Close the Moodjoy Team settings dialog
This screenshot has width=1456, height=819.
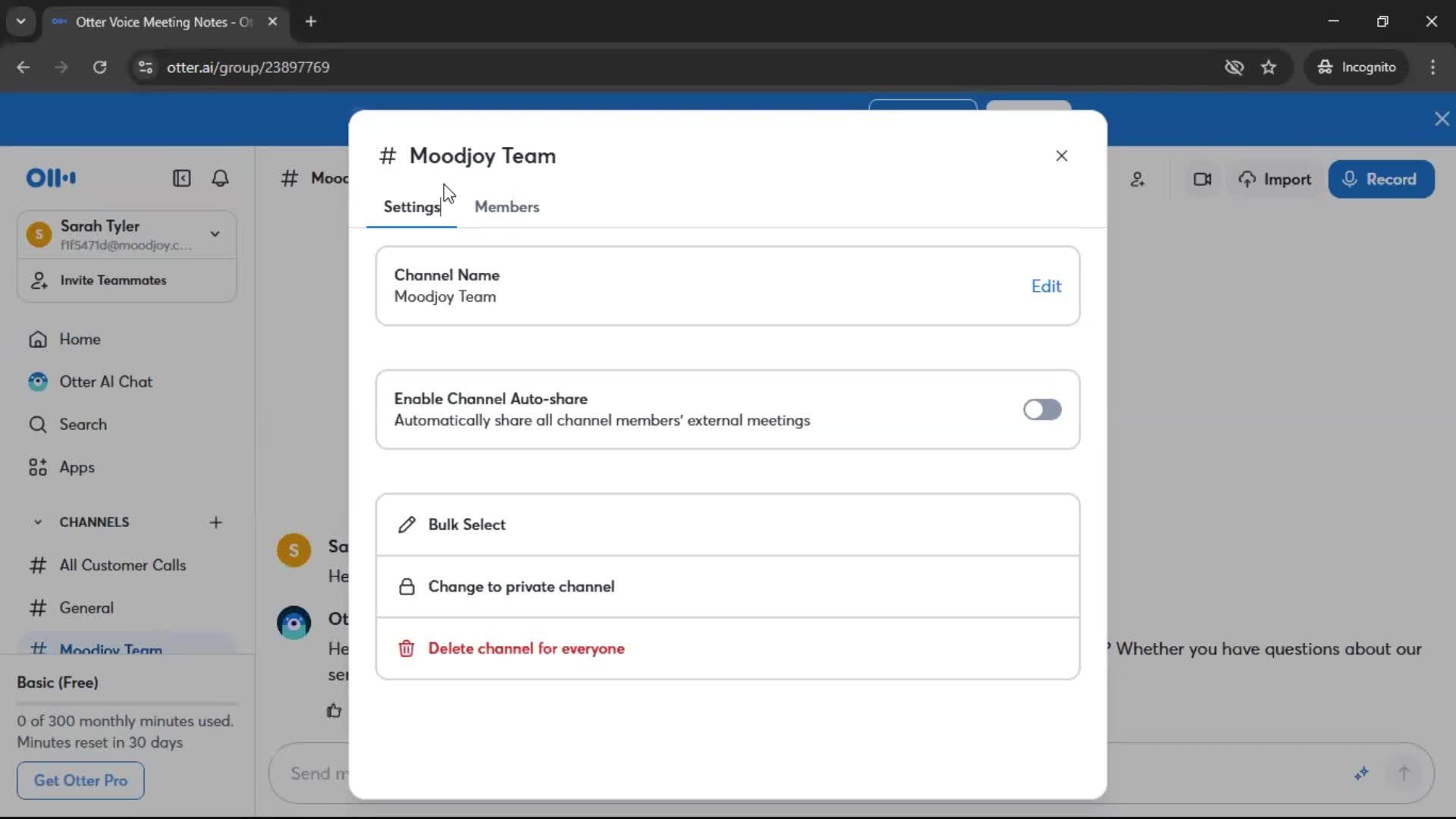[x=1062, y=155]
